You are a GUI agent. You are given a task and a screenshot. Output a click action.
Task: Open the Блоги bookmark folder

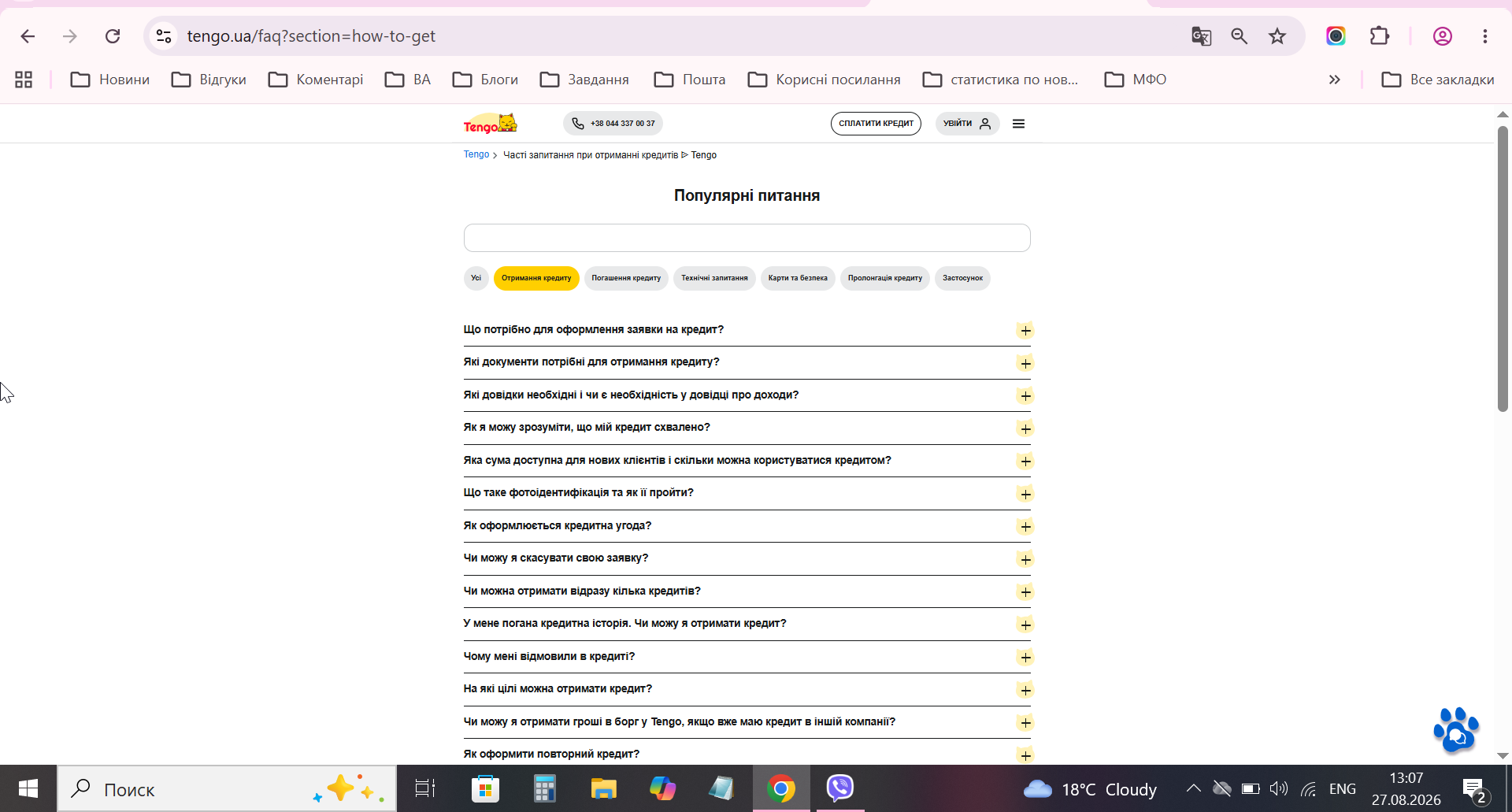485,80
